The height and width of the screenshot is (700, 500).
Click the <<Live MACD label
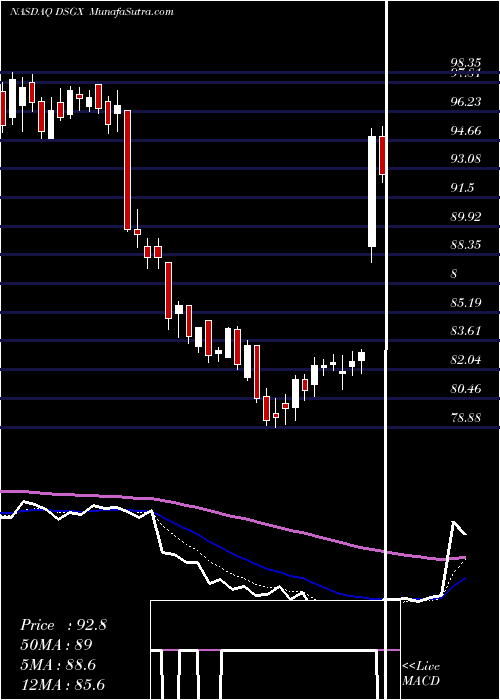(x=421, y=674)
